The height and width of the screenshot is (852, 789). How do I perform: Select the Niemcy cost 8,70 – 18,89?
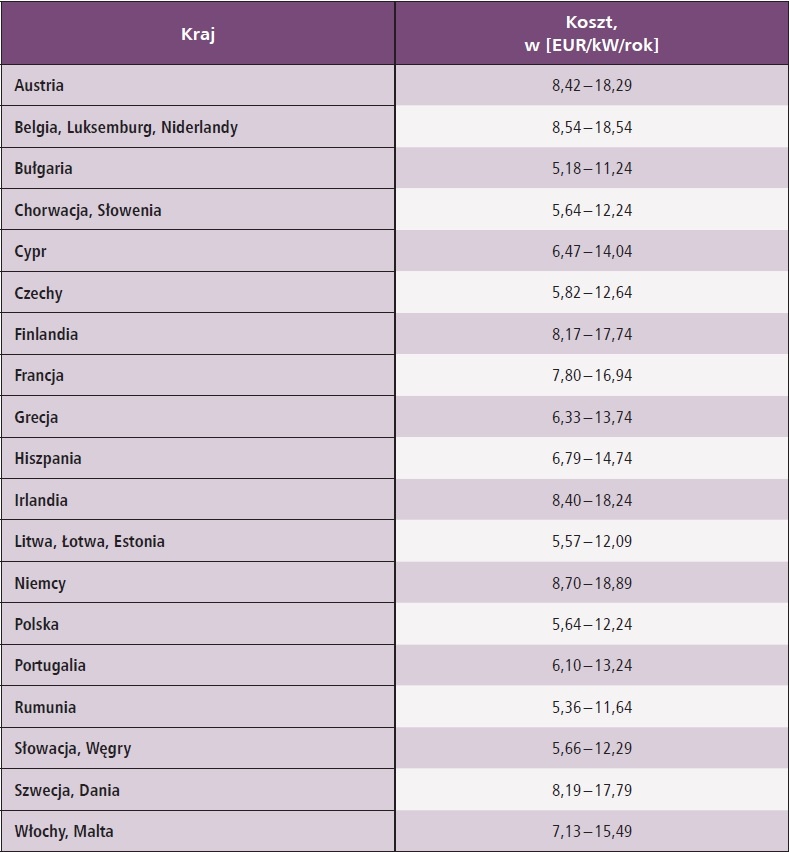coord(592,583)
